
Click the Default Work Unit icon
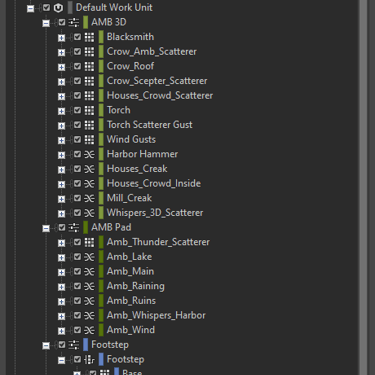click(x=58, y=8)
